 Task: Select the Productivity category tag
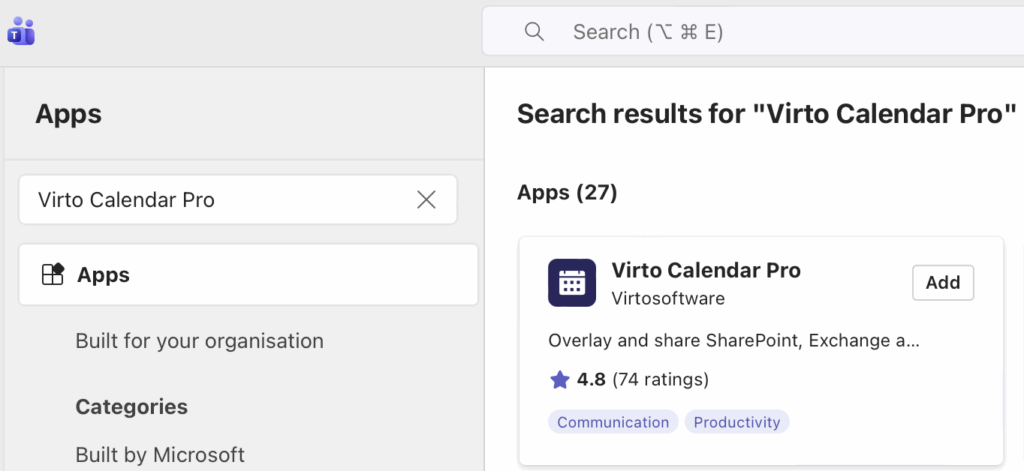click(737, 422)
